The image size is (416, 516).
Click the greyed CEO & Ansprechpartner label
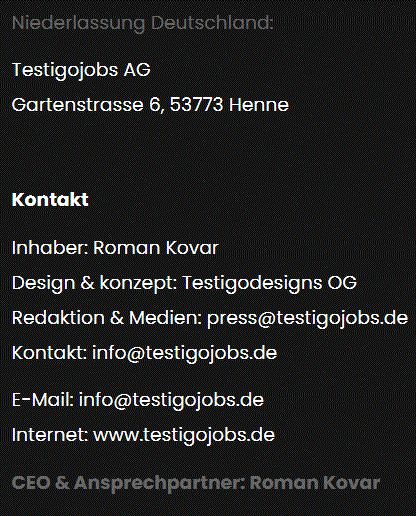(x=129, y=484)
